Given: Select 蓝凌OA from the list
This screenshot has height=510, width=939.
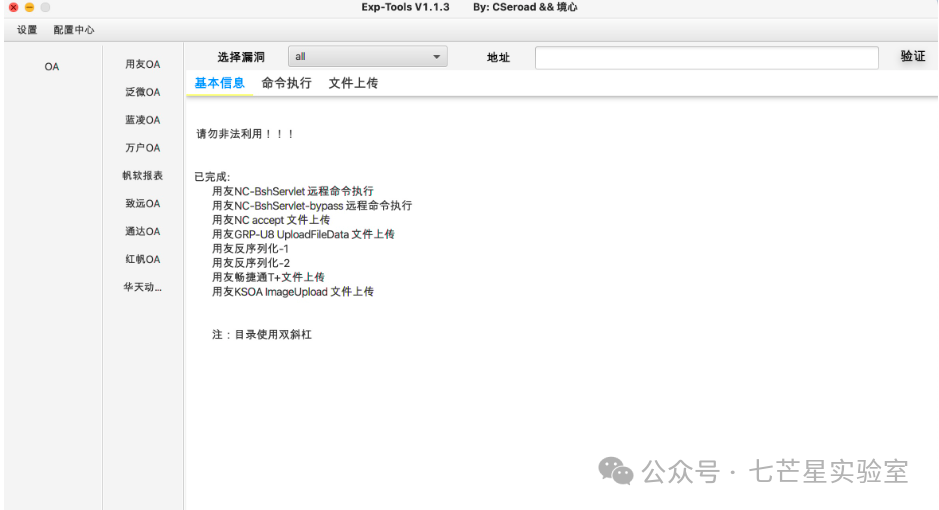Looking at the screenshot, I should [143, 120].
